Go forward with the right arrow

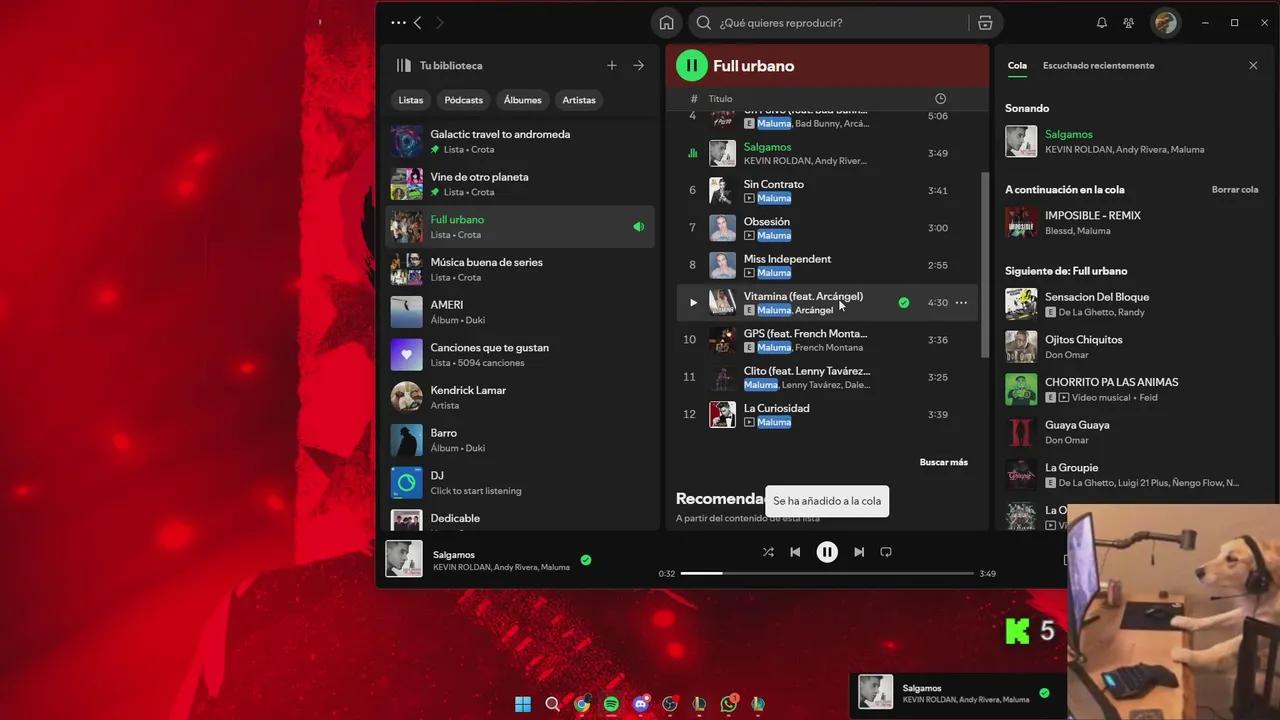pyautogui.click(x=440, y=23)
